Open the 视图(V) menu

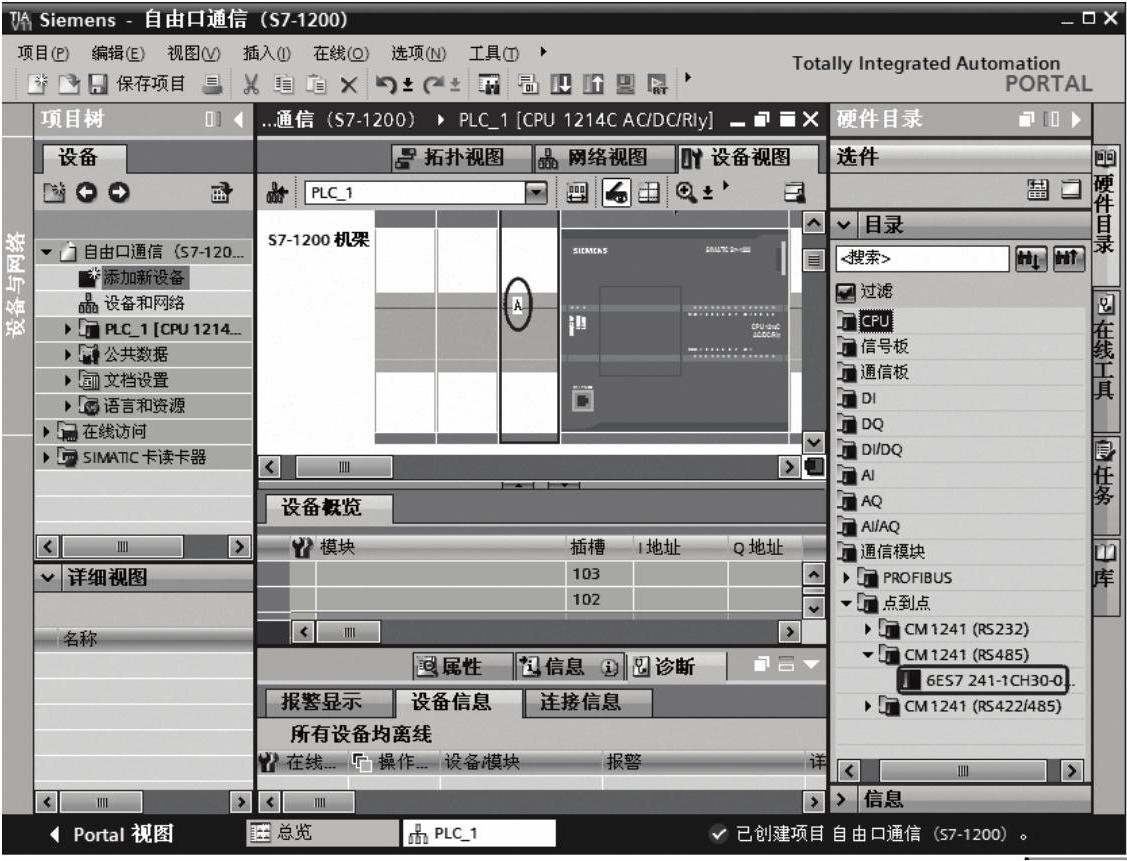[x=193, y=53]
